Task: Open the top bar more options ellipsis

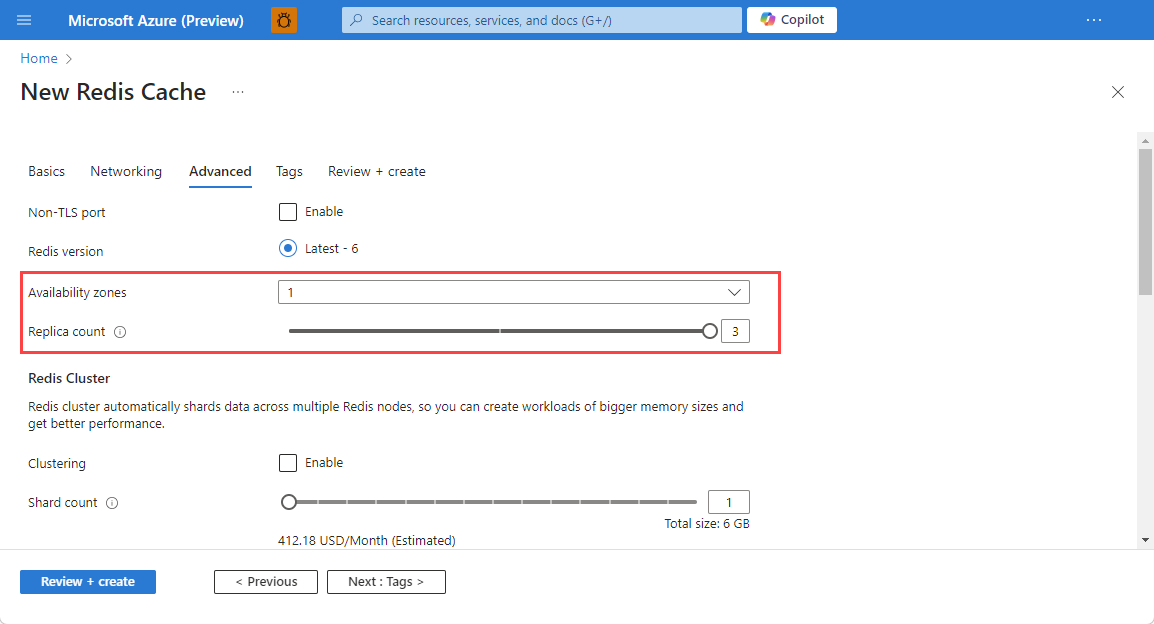Action: coord(1094,20)
